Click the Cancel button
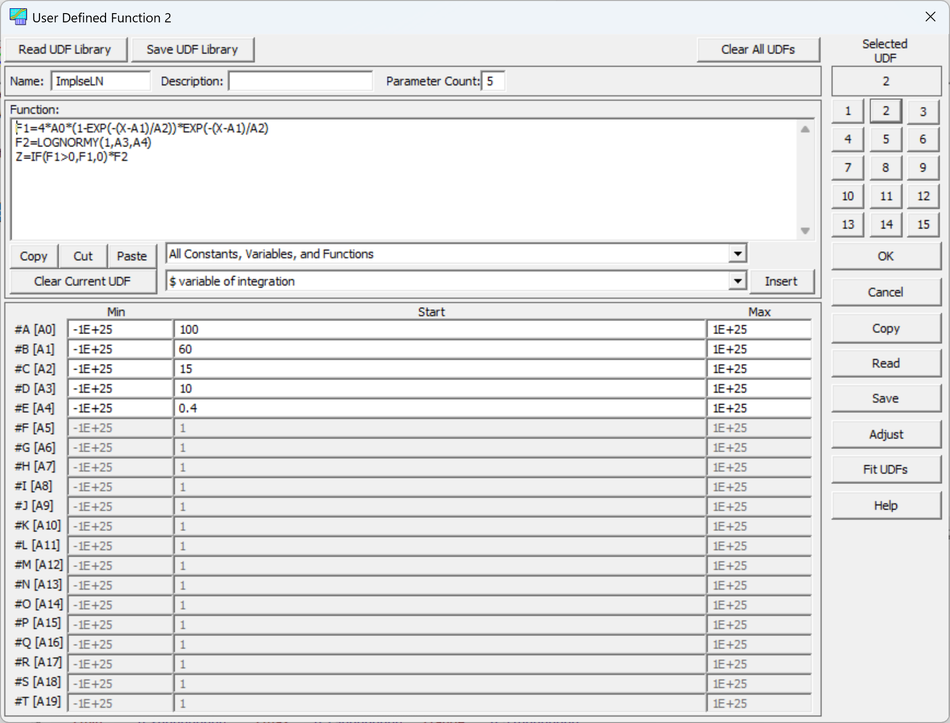 tap(886, 293)
